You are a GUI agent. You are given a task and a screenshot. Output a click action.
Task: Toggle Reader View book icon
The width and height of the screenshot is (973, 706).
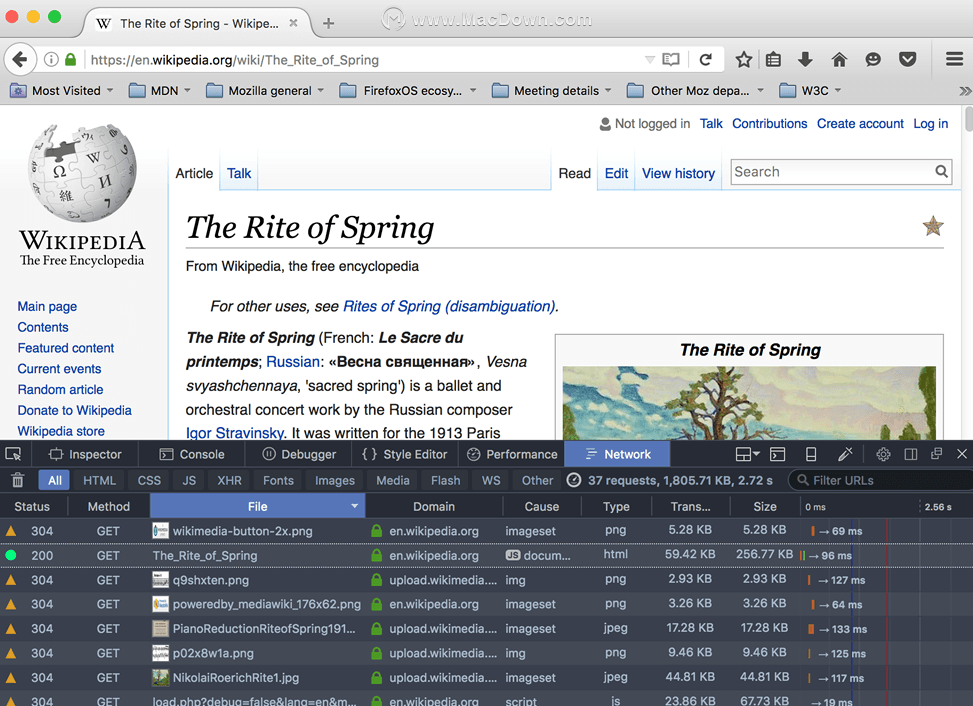[x=671, y=60]
